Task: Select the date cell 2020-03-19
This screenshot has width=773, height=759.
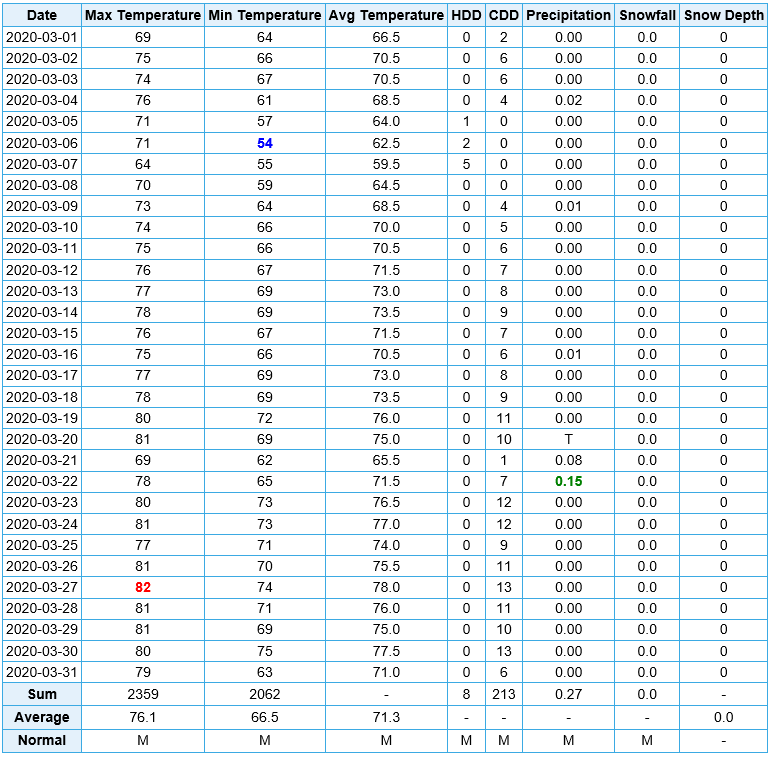Action: coord(42,418)
